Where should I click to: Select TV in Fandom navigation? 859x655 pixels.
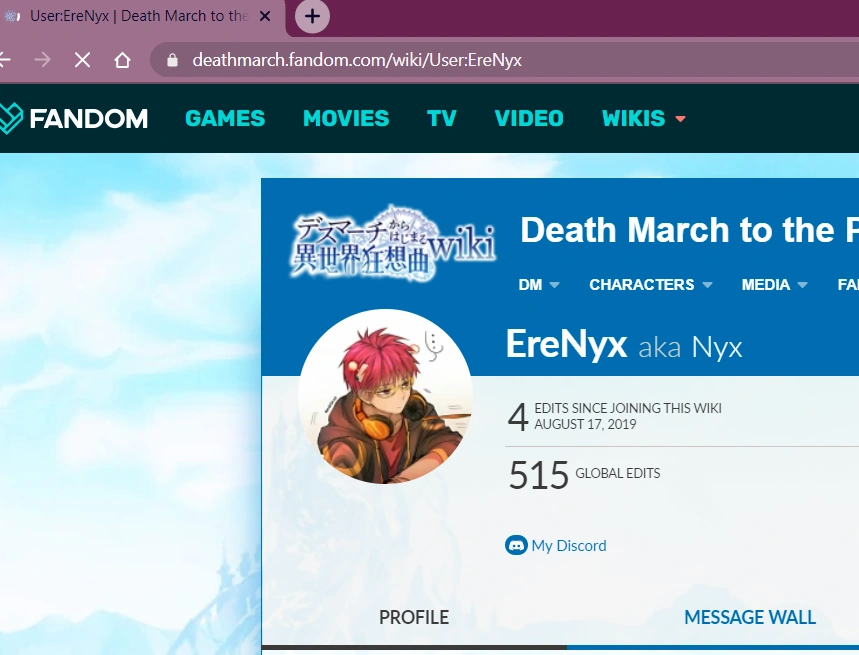tap(441, 118)
